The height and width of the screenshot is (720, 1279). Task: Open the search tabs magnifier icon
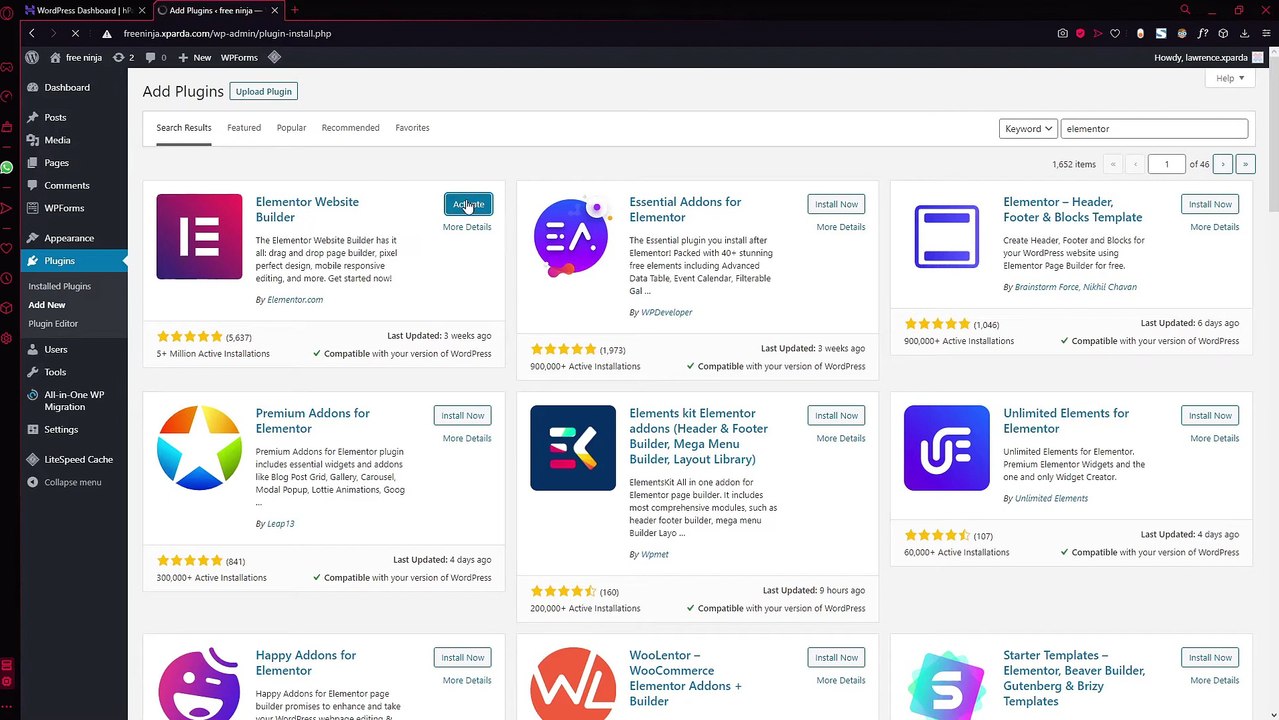pos(1185,10)
